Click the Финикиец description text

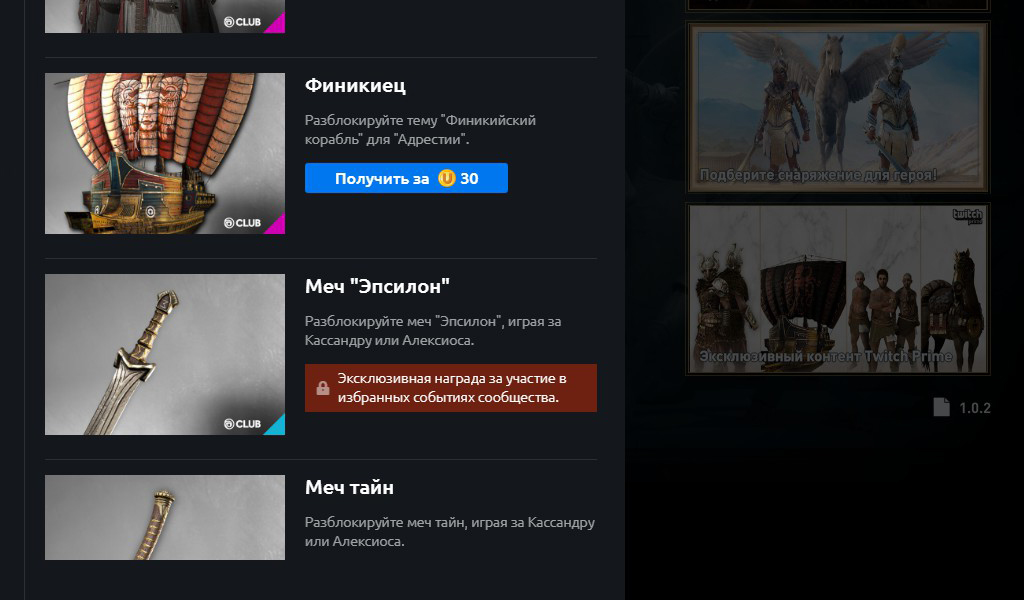[x=420, y=130]
